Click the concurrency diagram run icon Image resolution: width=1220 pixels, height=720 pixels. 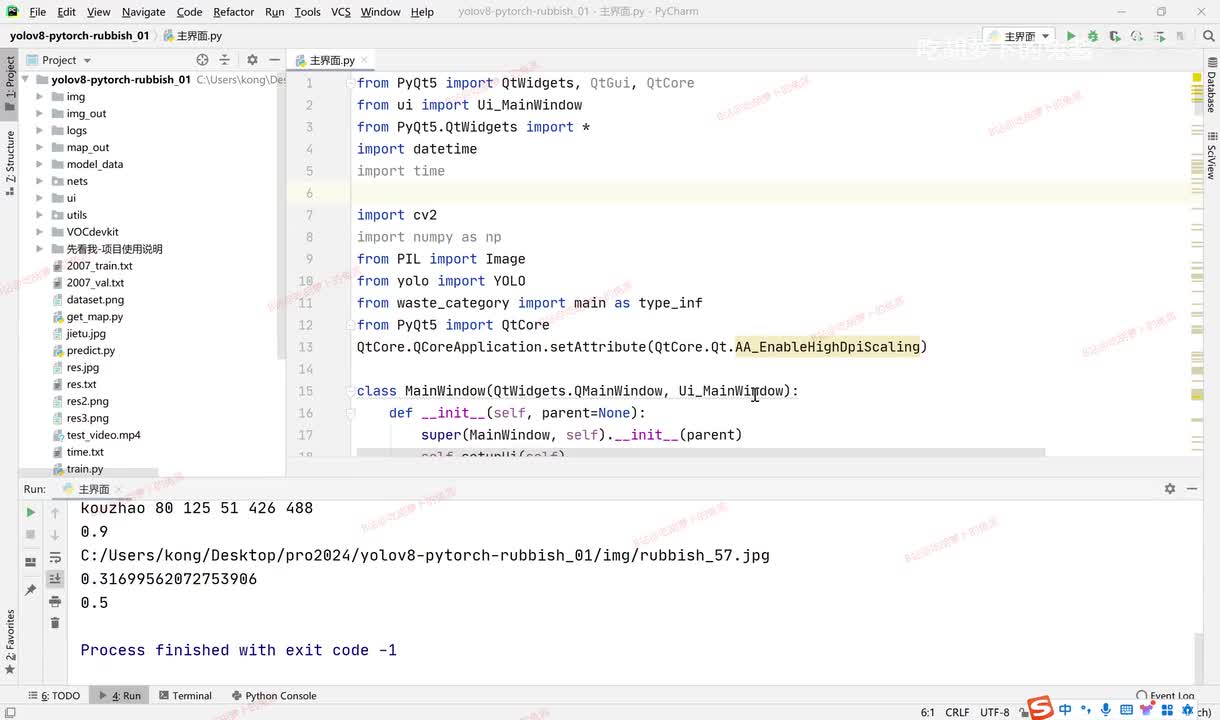pos(1159,36)
